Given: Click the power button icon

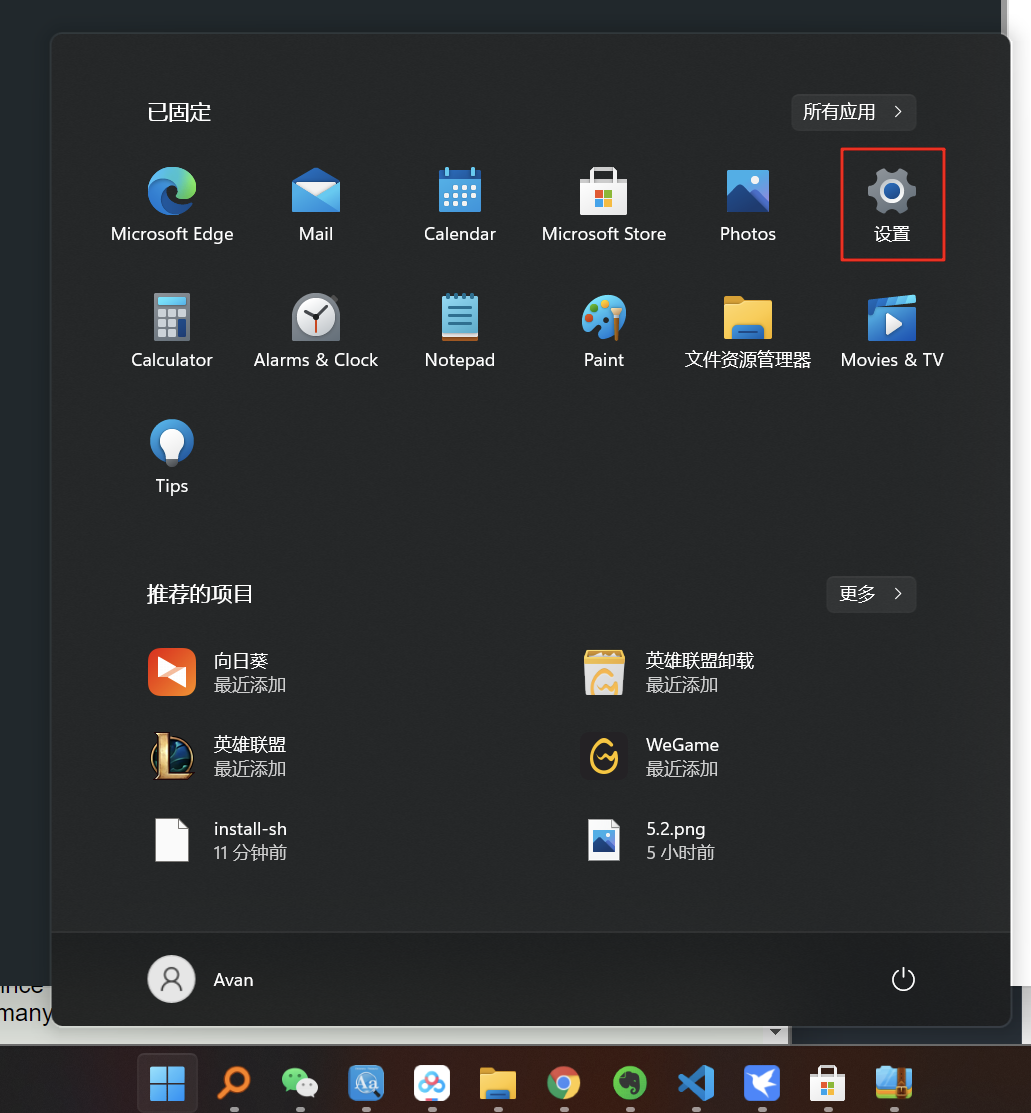Looking at the screenshot, I should point(902,980).
